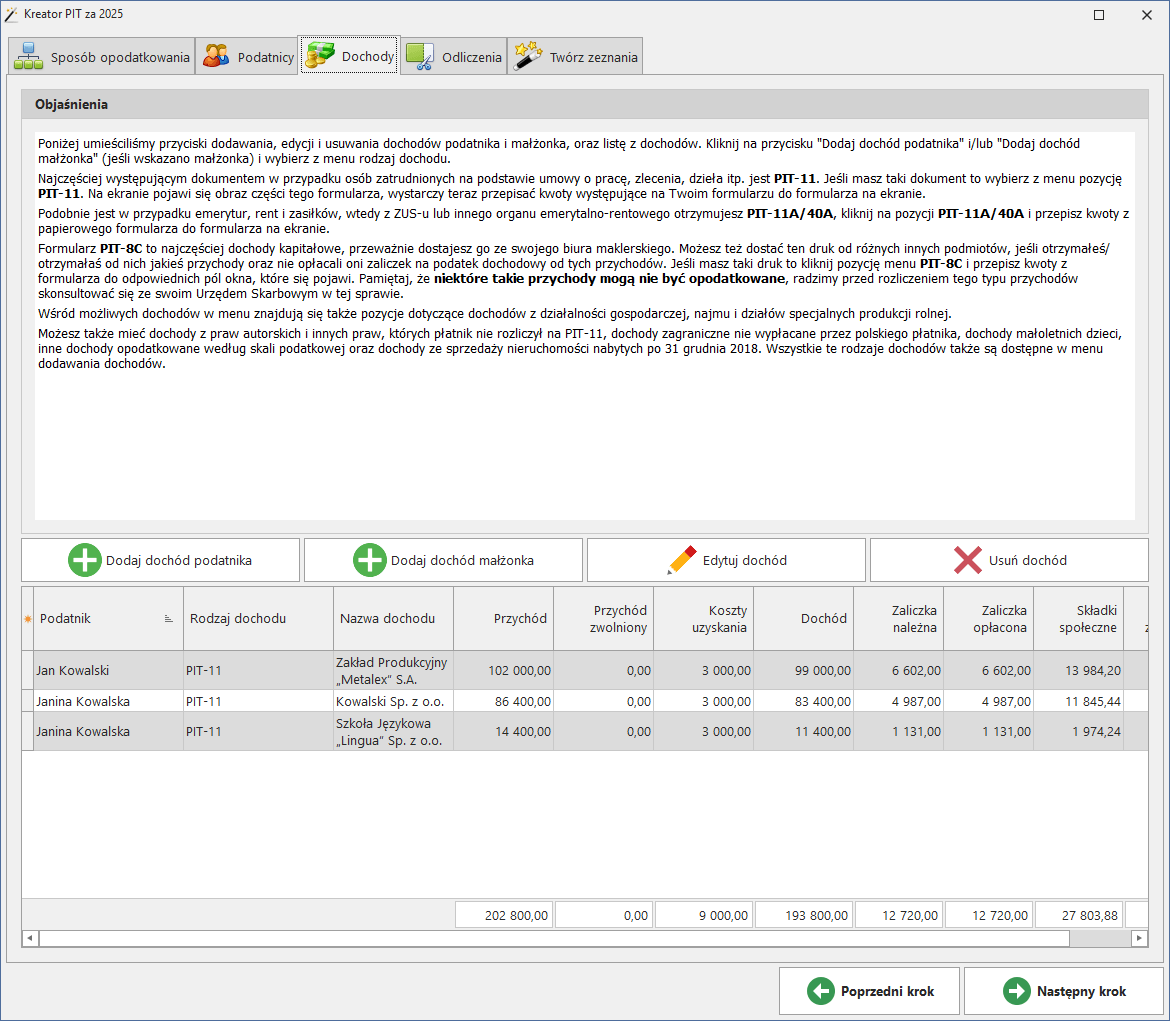Open the Twórz zeznania tab
This screenshot has width=1170, height=1021.
575,57
